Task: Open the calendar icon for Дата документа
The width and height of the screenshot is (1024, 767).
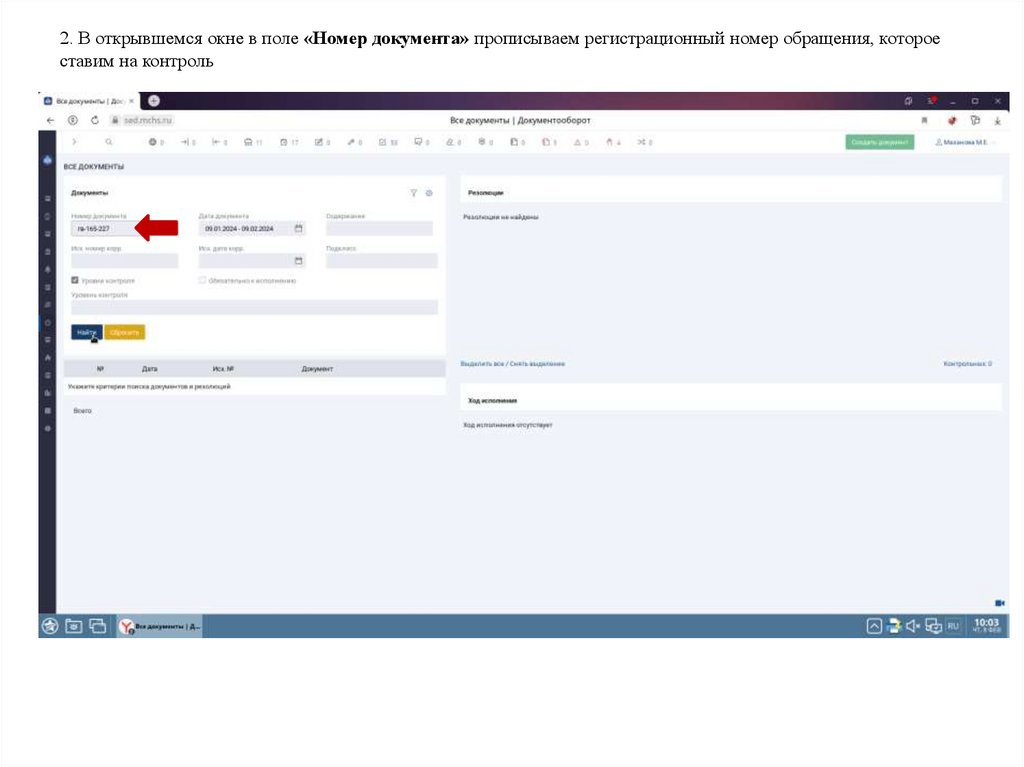Action: (298, 228)
